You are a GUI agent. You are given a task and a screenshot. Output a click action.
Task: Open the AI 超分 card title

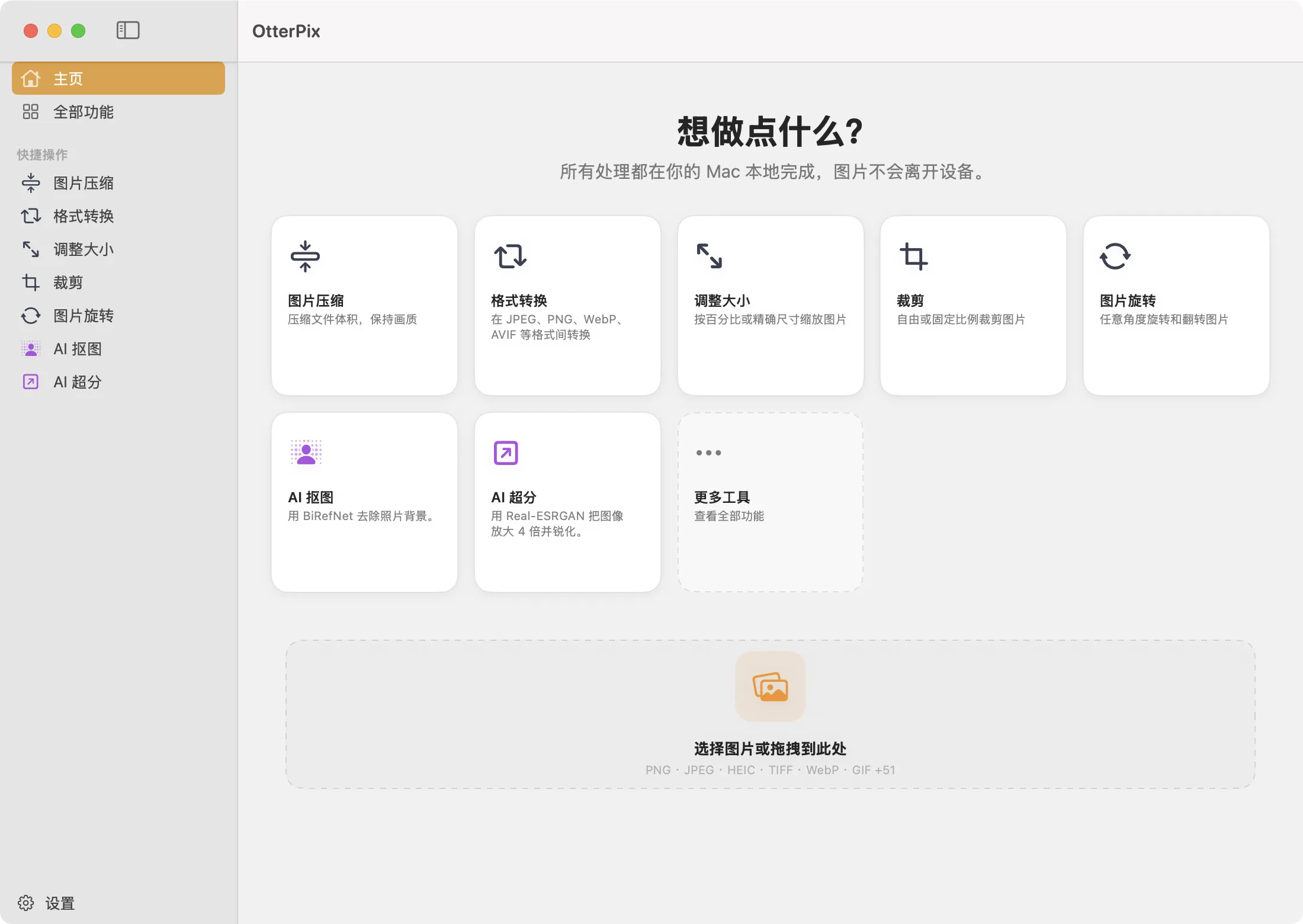[514, 498]
